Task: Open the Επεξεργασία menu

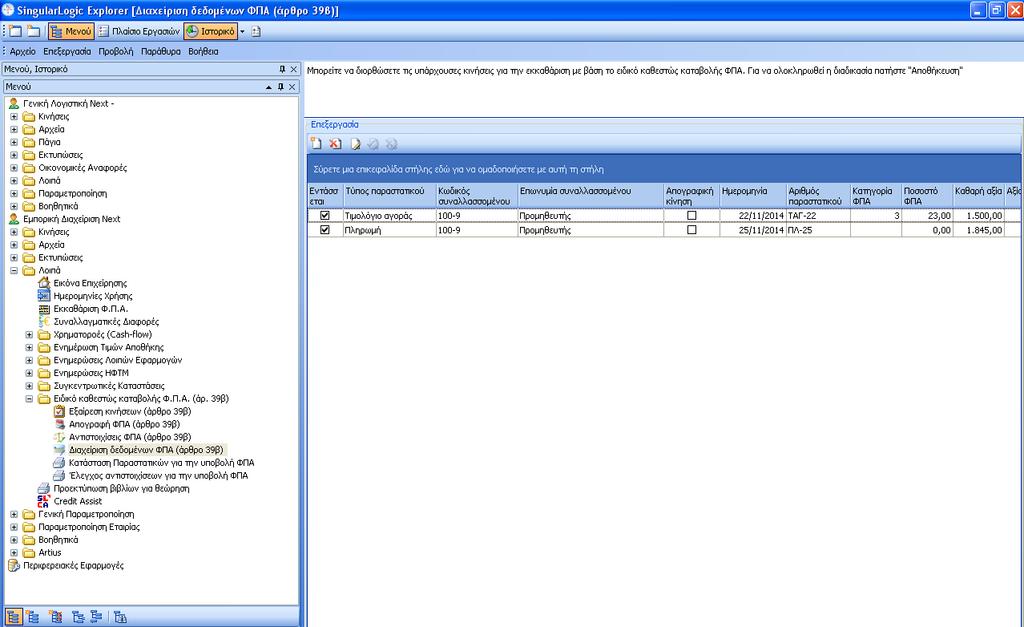Action: point(67,51)
